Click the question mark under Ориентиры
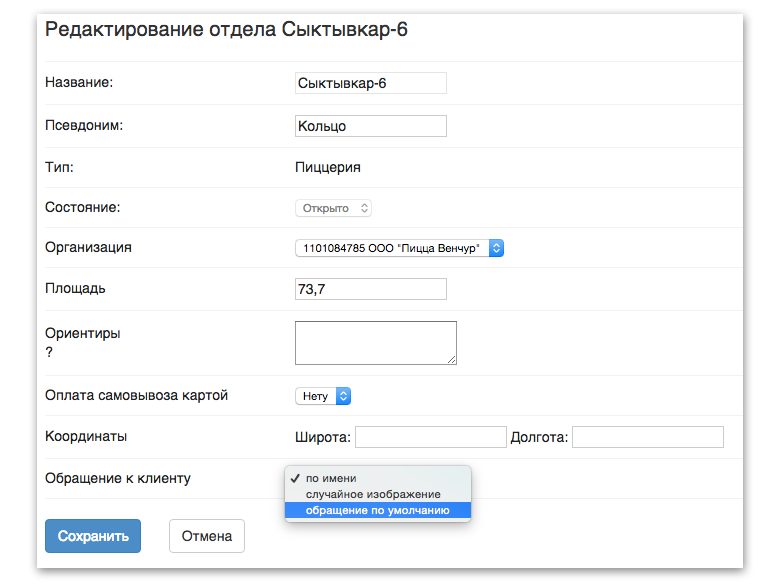 pos(49,352)
